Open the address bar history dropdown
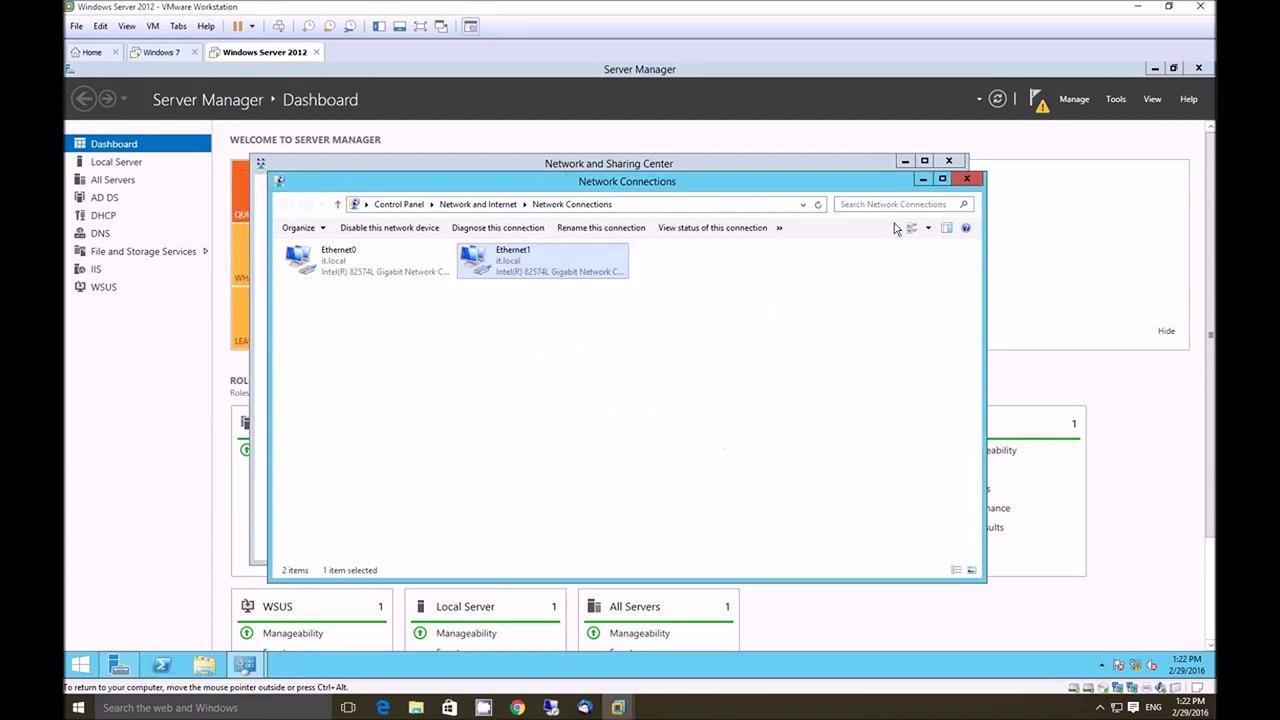 (802, 204)
